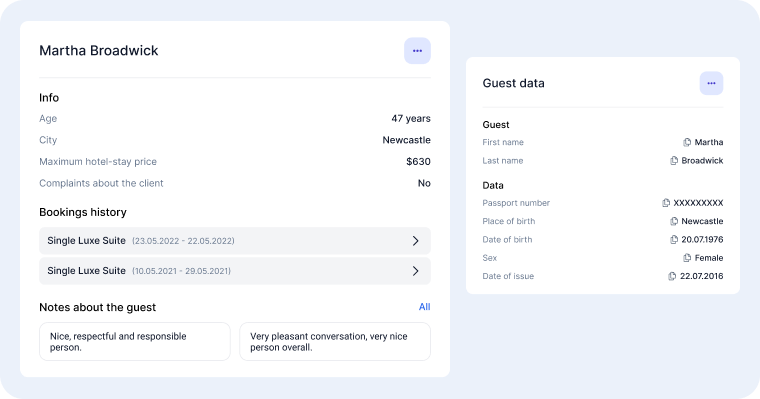Copy the date of birth 20.07.1976

coord(674,239)
